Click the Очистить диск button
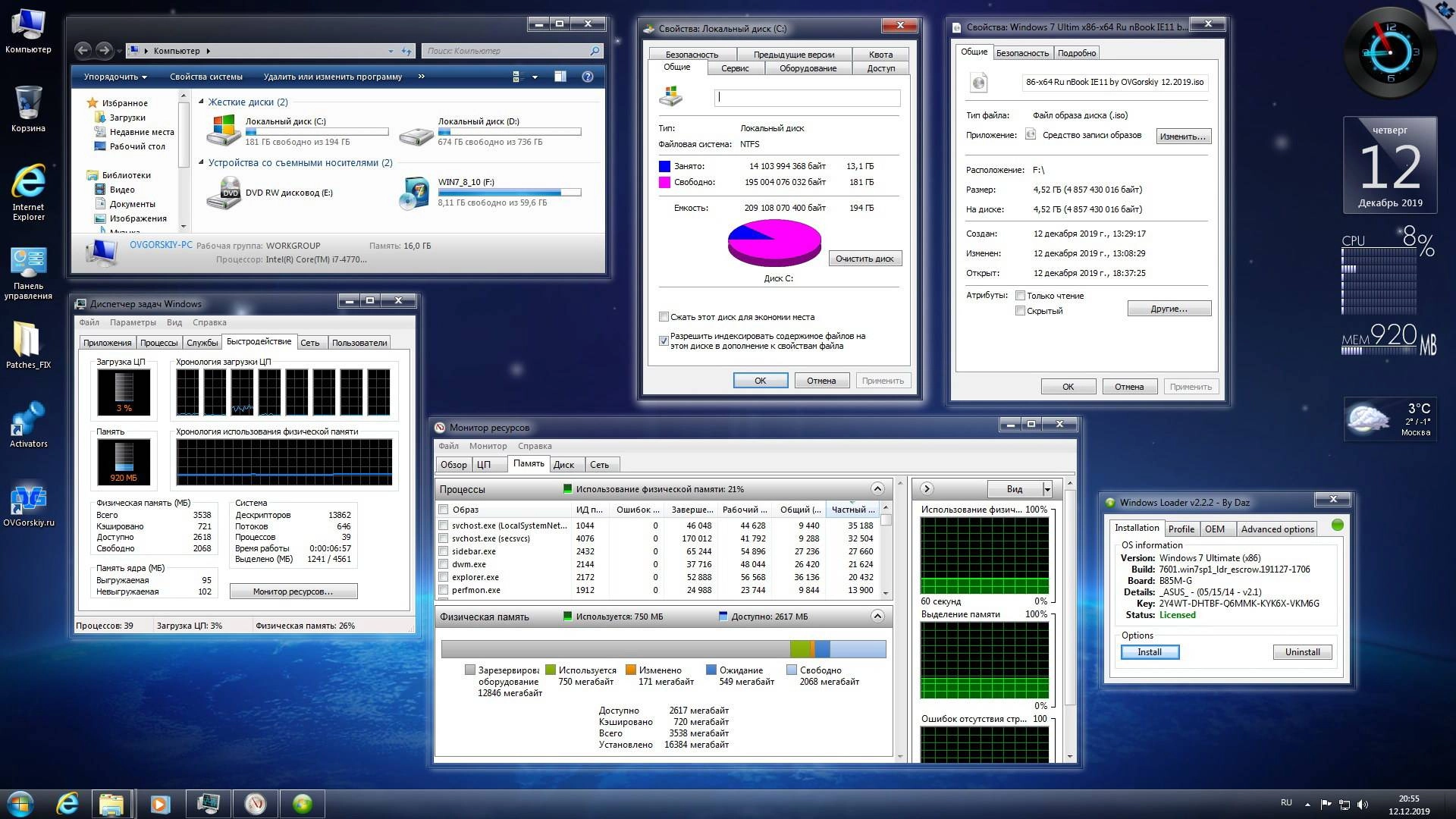Screen dimensions: 1456x819 [864, 259]
